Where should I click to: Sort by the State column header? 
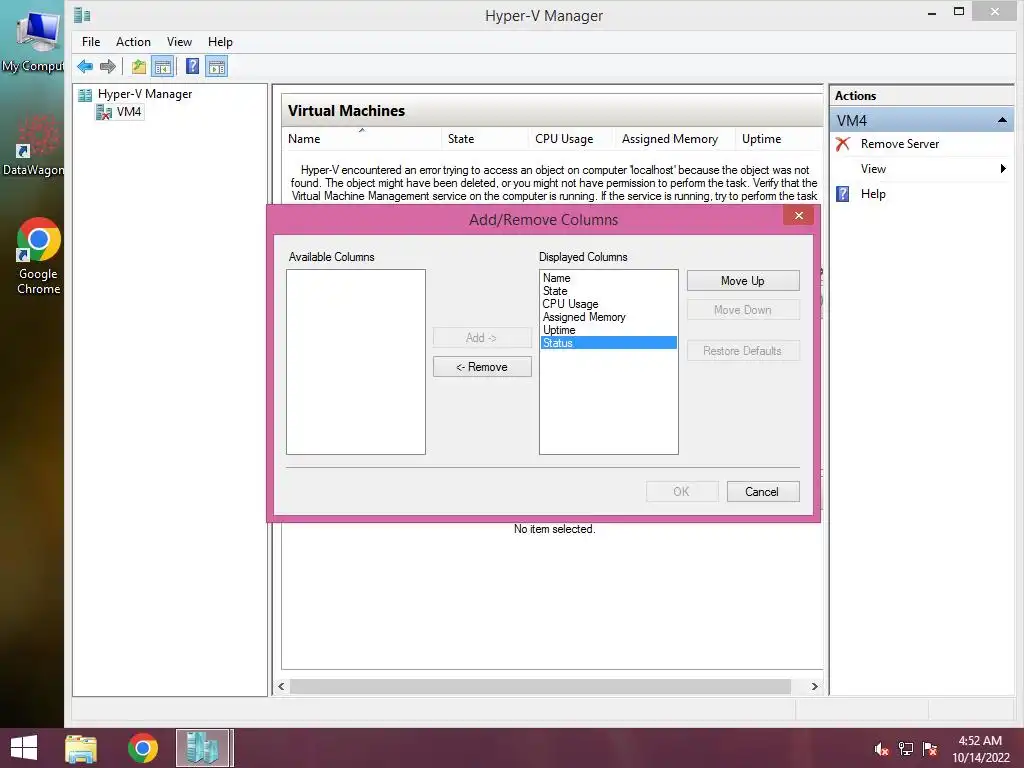point(485,138)
